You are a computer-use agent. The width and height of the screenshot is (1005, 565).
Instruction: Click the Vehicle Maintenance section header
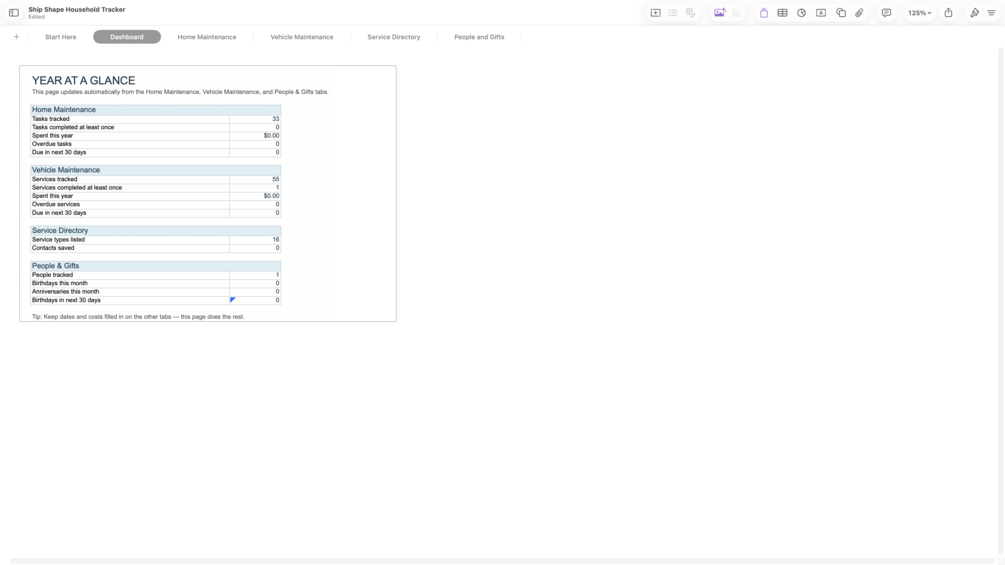(x=155, y=170)
